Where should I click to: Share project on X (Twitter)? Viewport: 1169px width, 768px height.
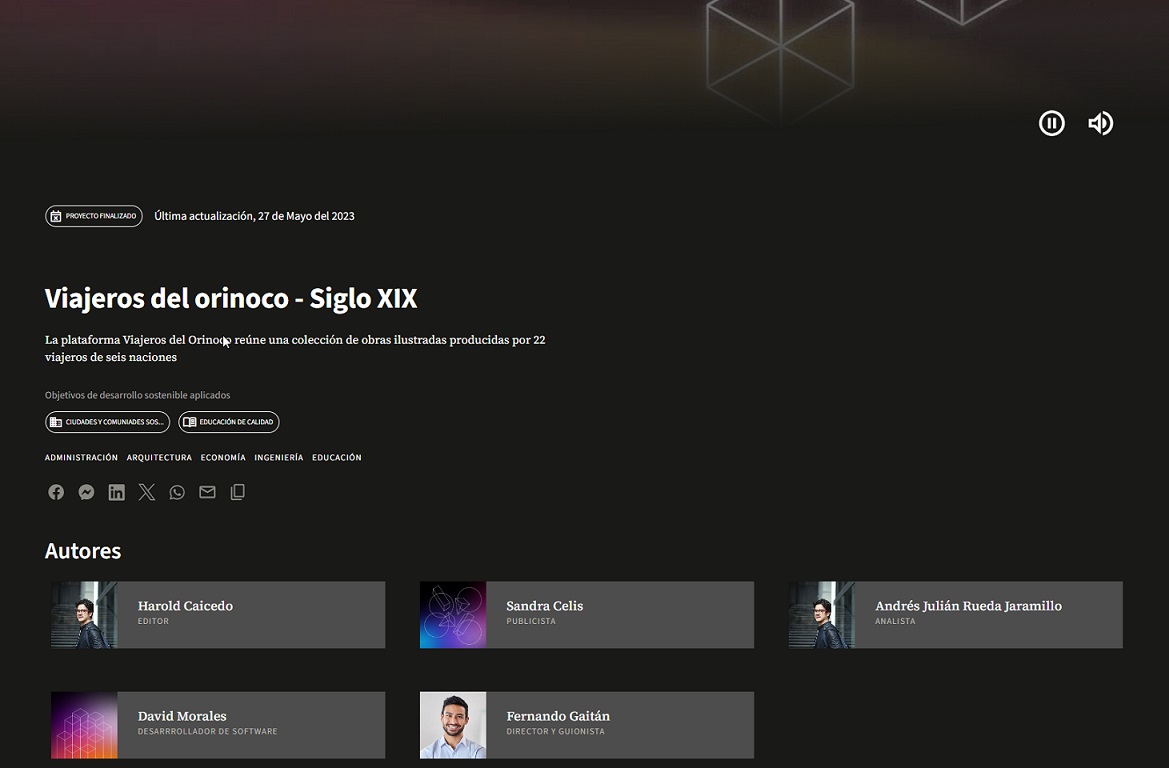[x=147, y=492]
